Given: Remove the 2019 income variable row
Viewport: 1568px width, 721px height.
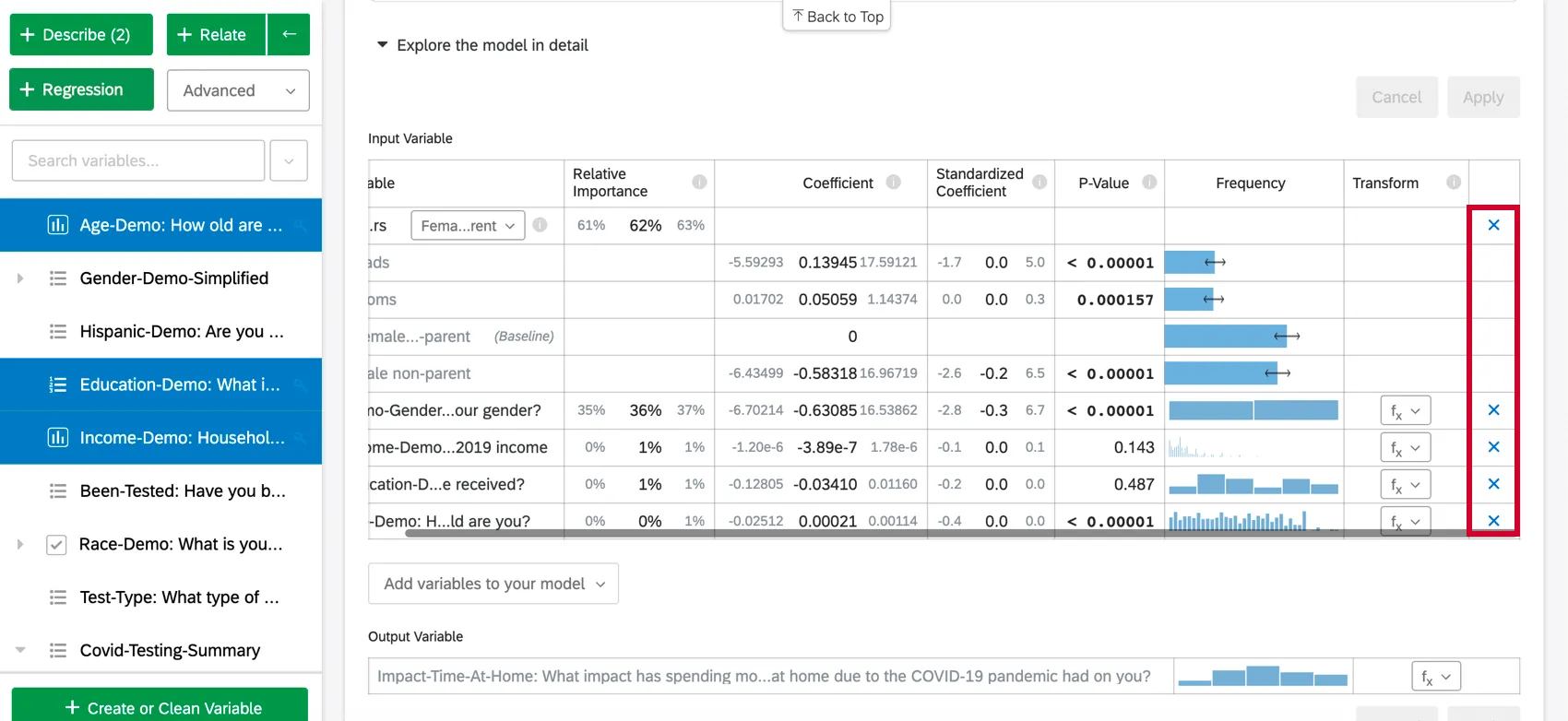Looking at the screenshot, I should click(1493, 447).
